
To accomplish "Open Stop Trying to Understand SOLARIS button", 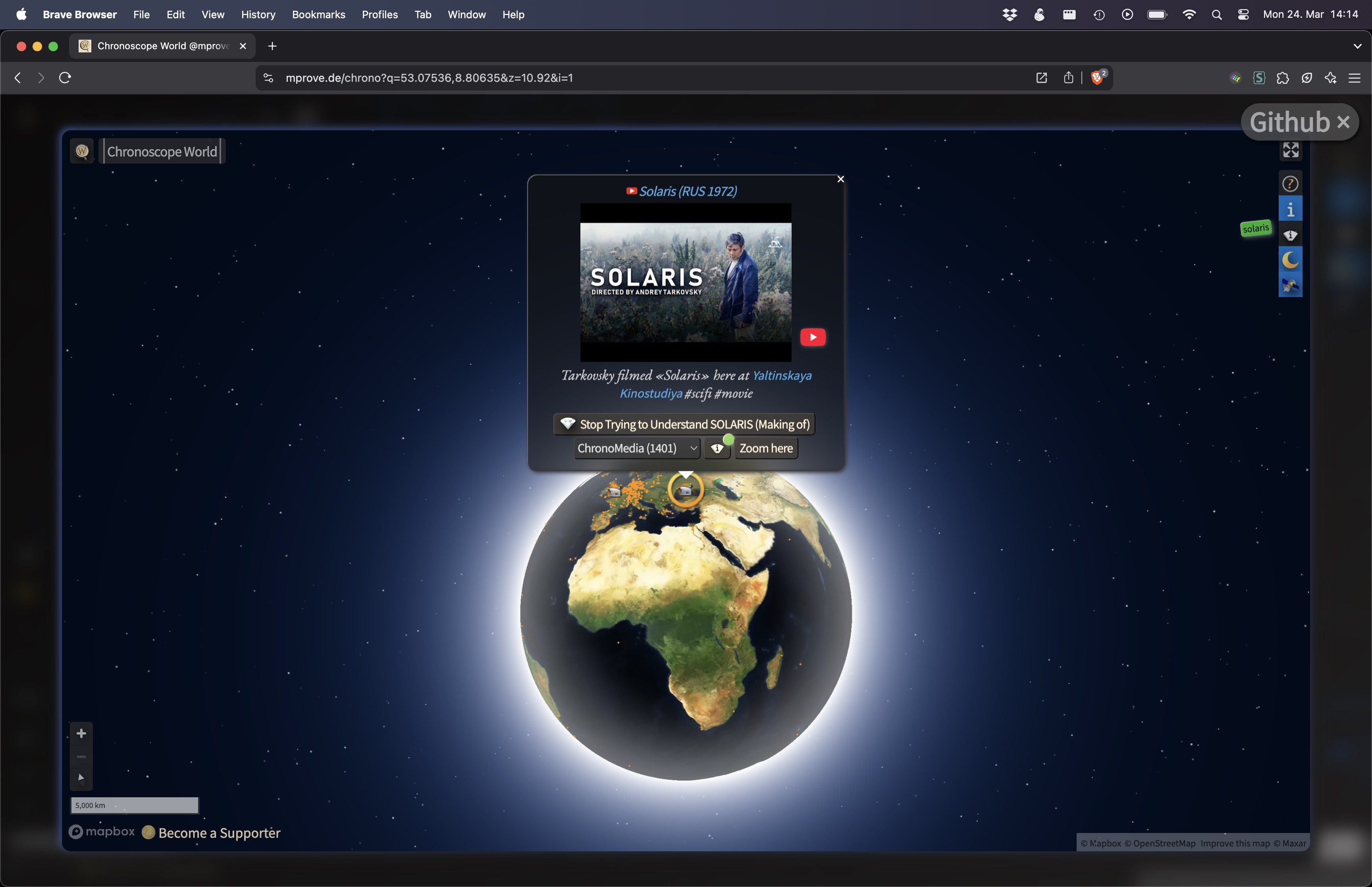I will pyautogui.click(x=684, y=424).
